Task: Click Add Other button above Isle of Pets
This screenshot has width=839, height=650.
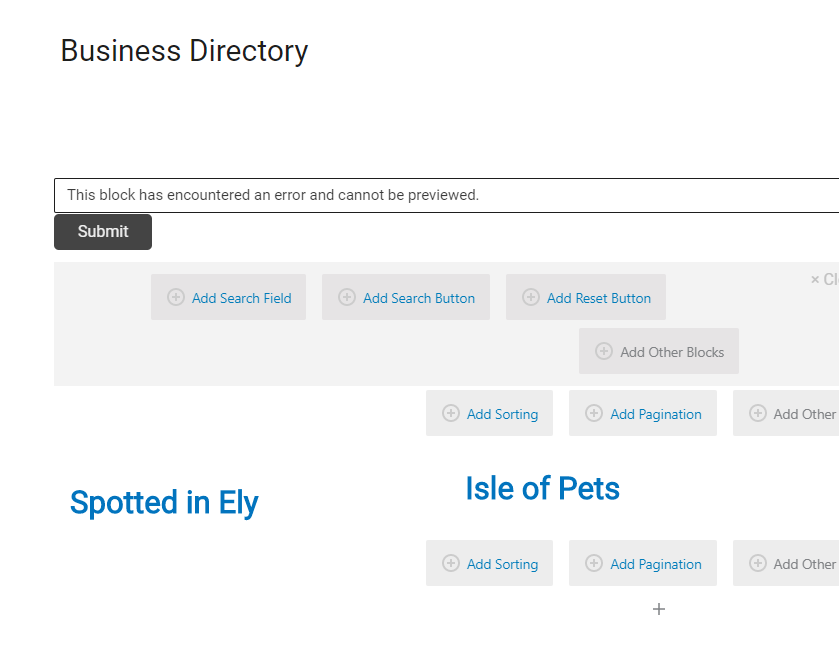Action: (x=786, y=413)
